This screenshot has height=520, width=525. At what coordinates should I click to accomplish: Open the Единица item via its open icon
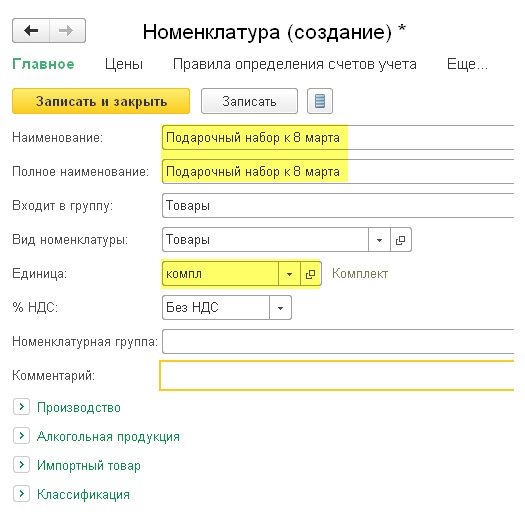(x=311, y=274)
